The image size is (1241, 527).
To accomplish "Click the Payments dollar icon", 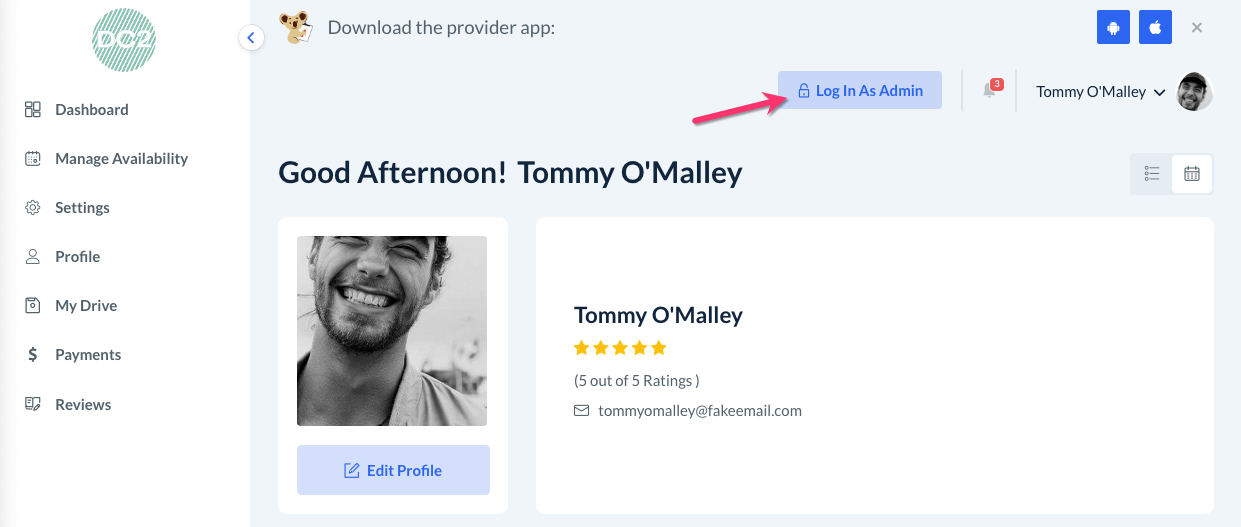I will click(x=33, y=355).
